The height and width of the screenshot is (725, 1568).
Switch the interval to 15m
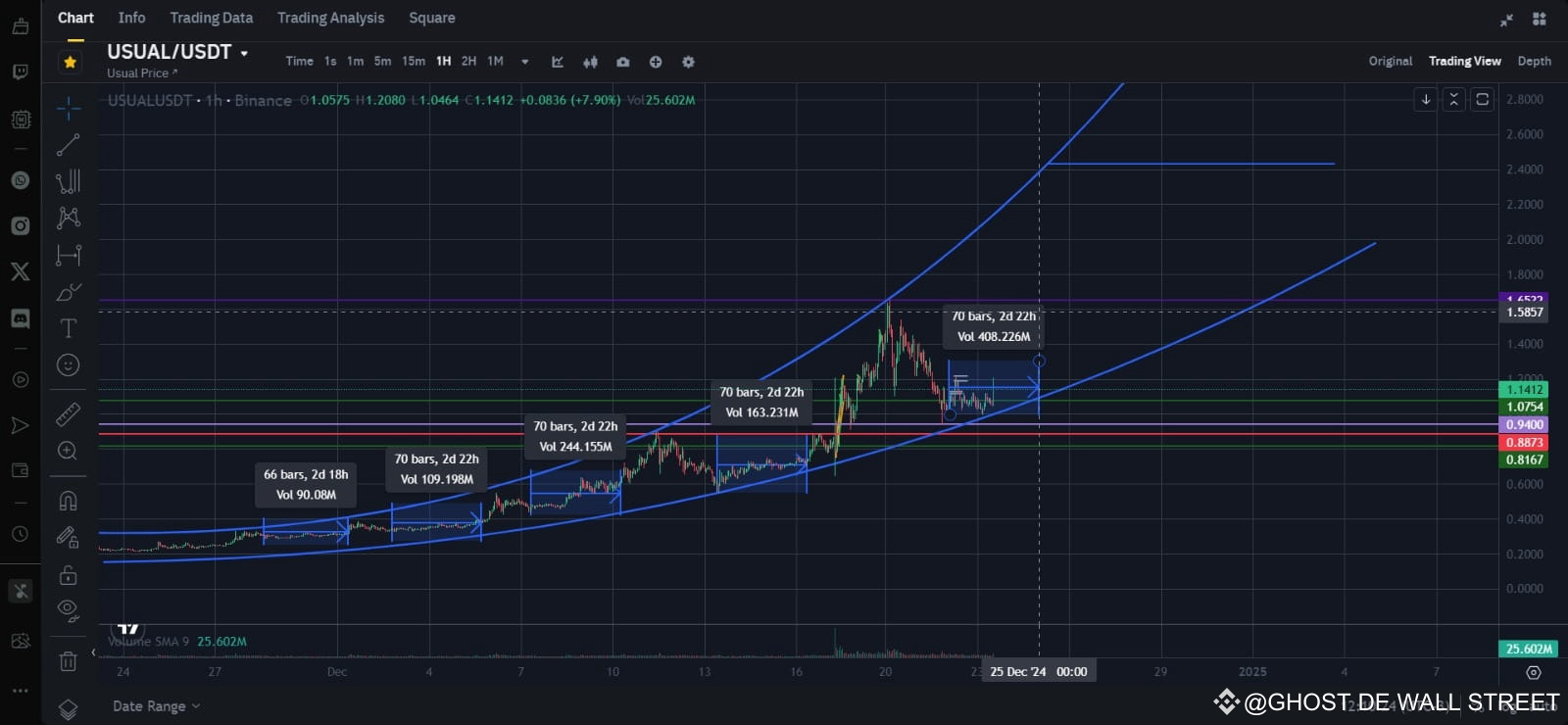click(x=414, y=61)
